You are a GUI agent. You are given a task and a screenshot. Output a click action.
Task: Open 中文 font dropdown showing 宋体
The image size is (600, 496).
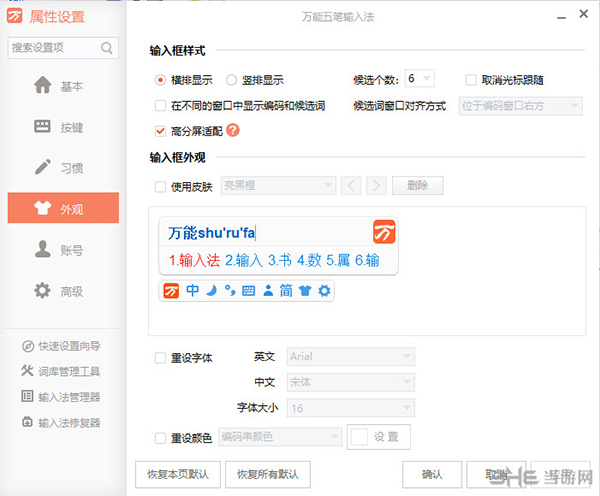(x=351, y=382)
